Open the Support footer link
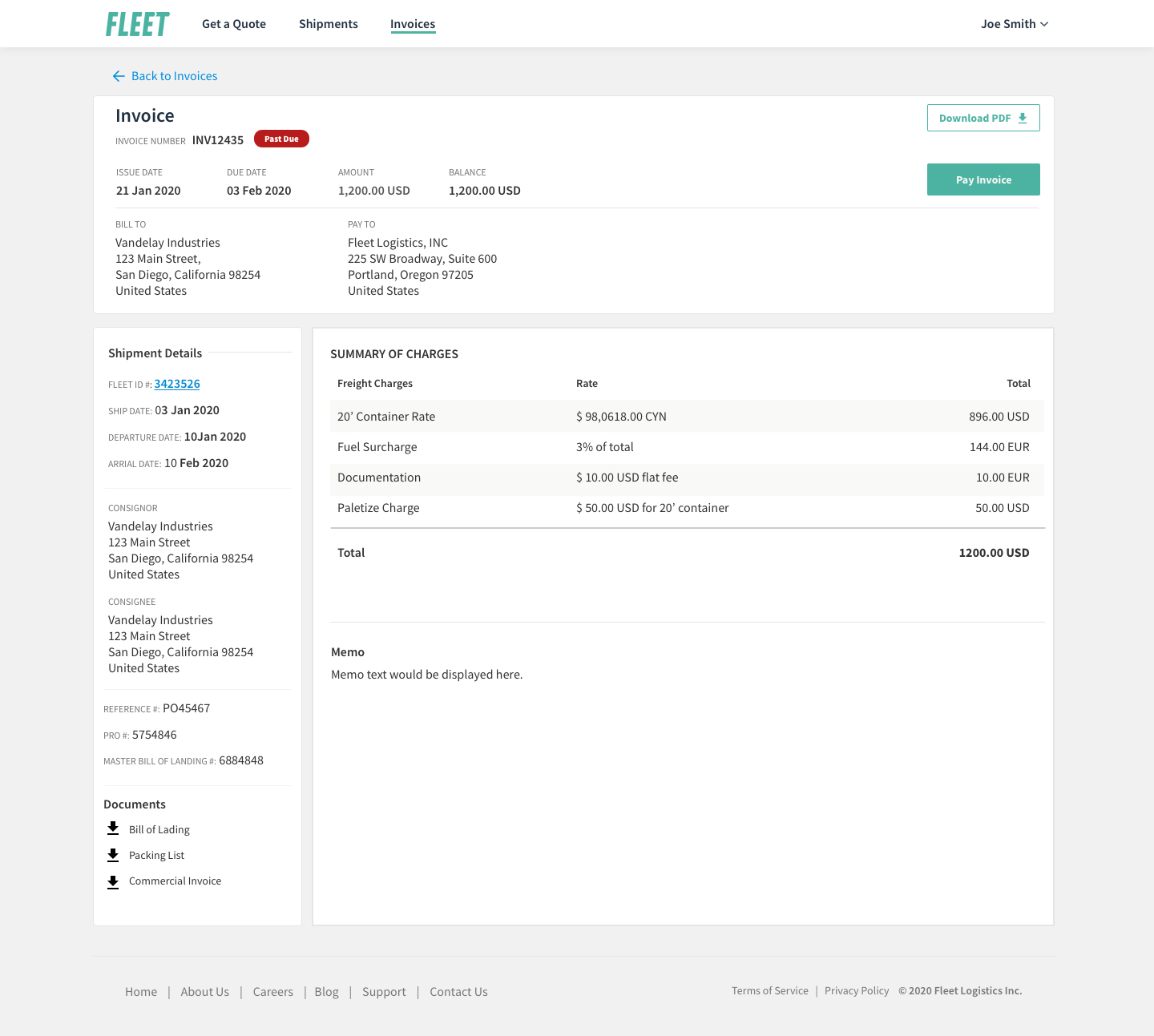Screen dimensions: 1154x1036 (384, 992)
